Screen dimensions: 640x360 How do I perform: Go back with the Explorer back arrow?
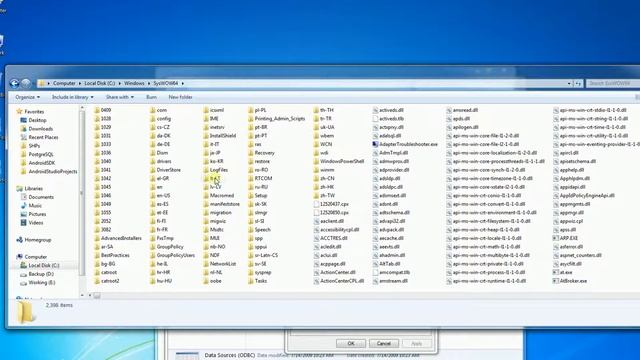14,83
